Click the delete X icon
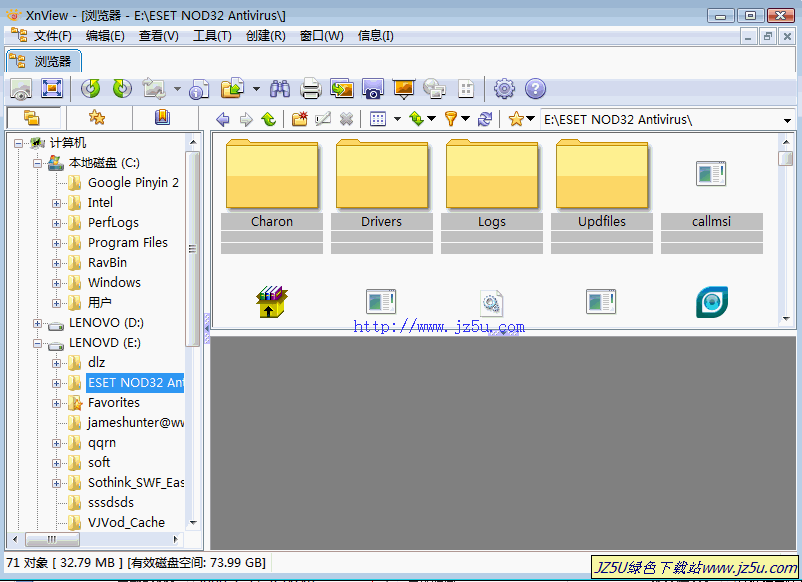This screenshot has width=802, height=582. pos(346,120)
